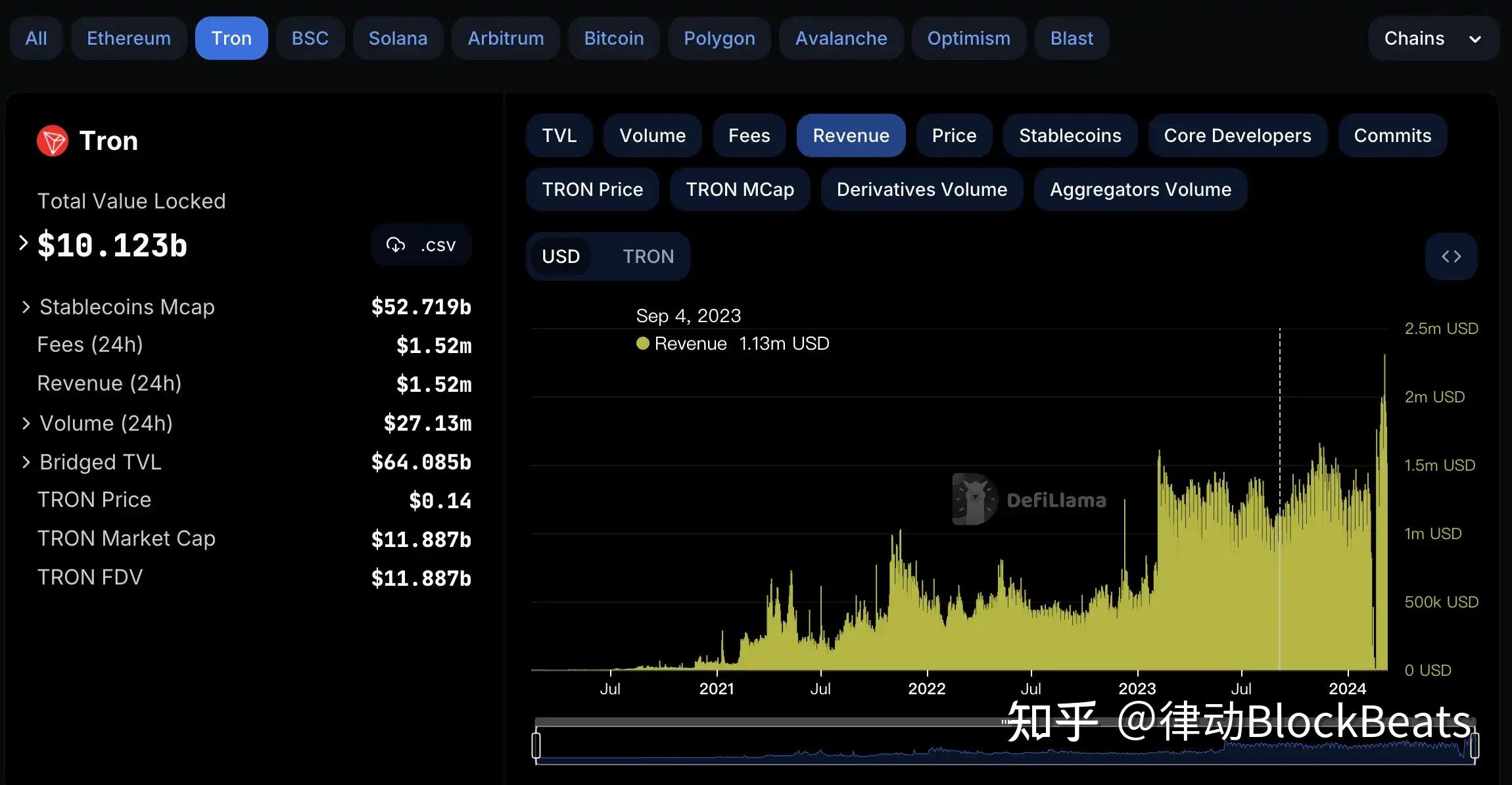1512x785 pixels.
Task: Select the Aggregators Volume tab
Action: [x=1140, y=189]
